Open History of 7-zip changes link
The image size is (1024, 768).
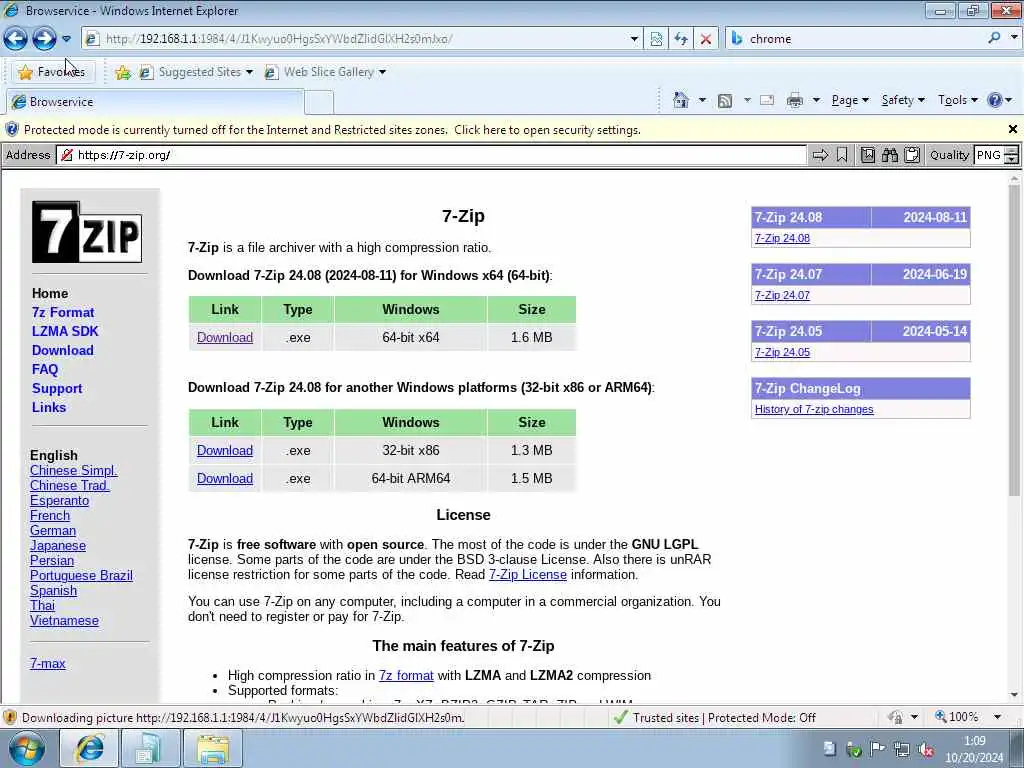coord(814,409)
